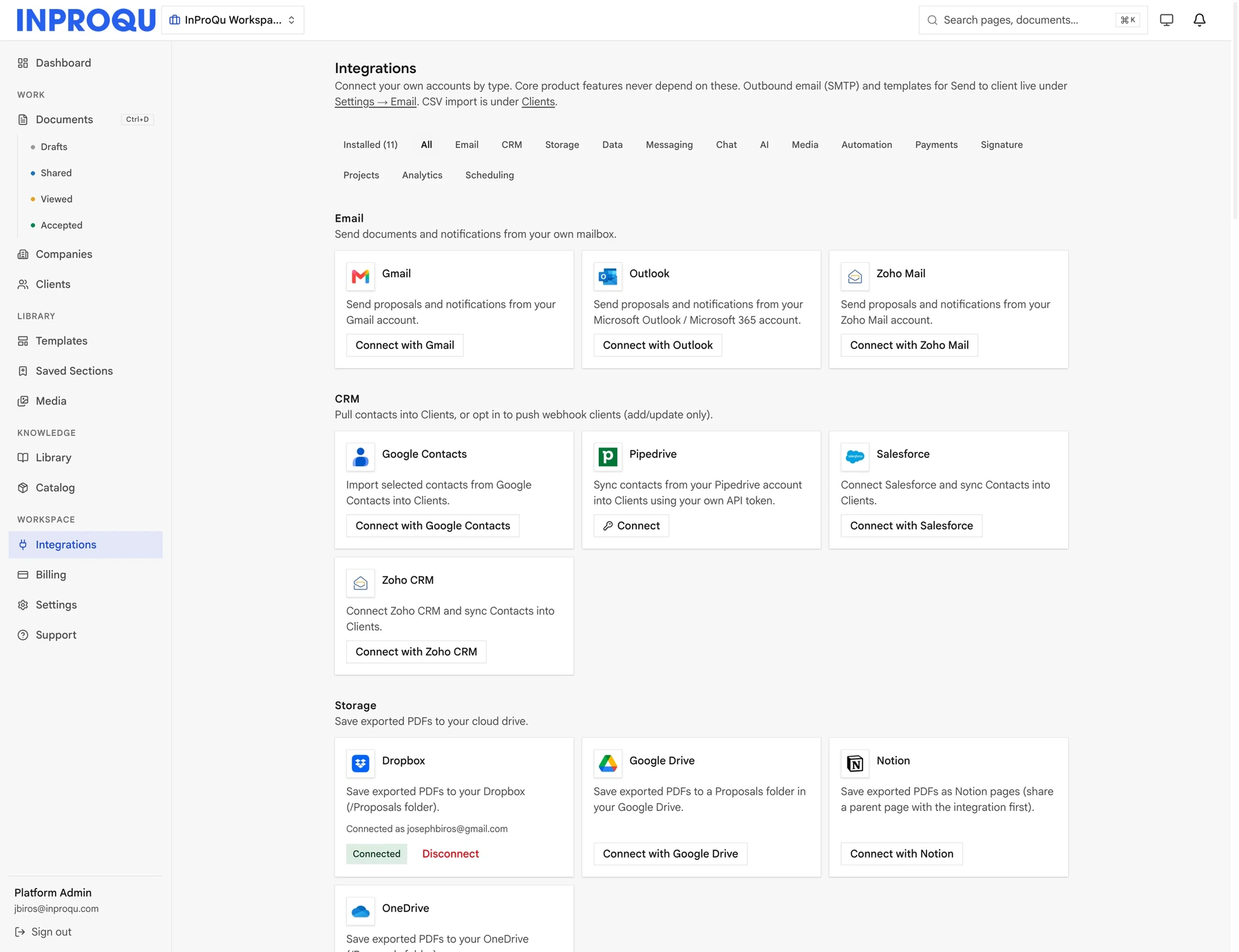Connect with Salesforce
This screenshot has width=1239, height=952.
click(x=911, y=525)
